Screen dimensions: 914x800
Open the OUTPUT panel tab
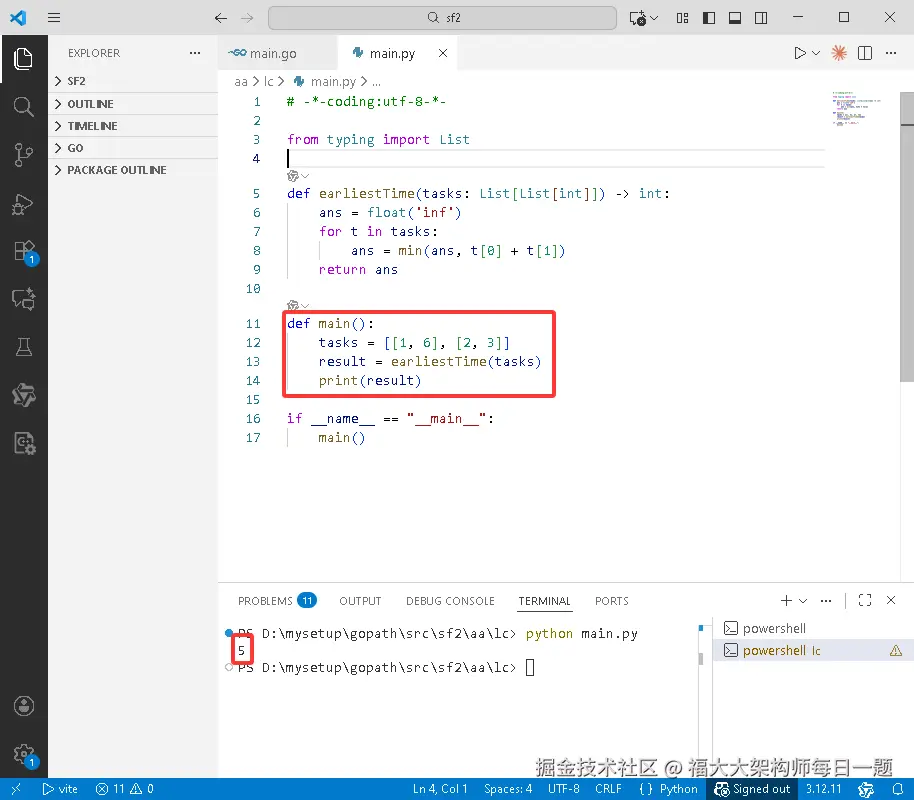360,601
